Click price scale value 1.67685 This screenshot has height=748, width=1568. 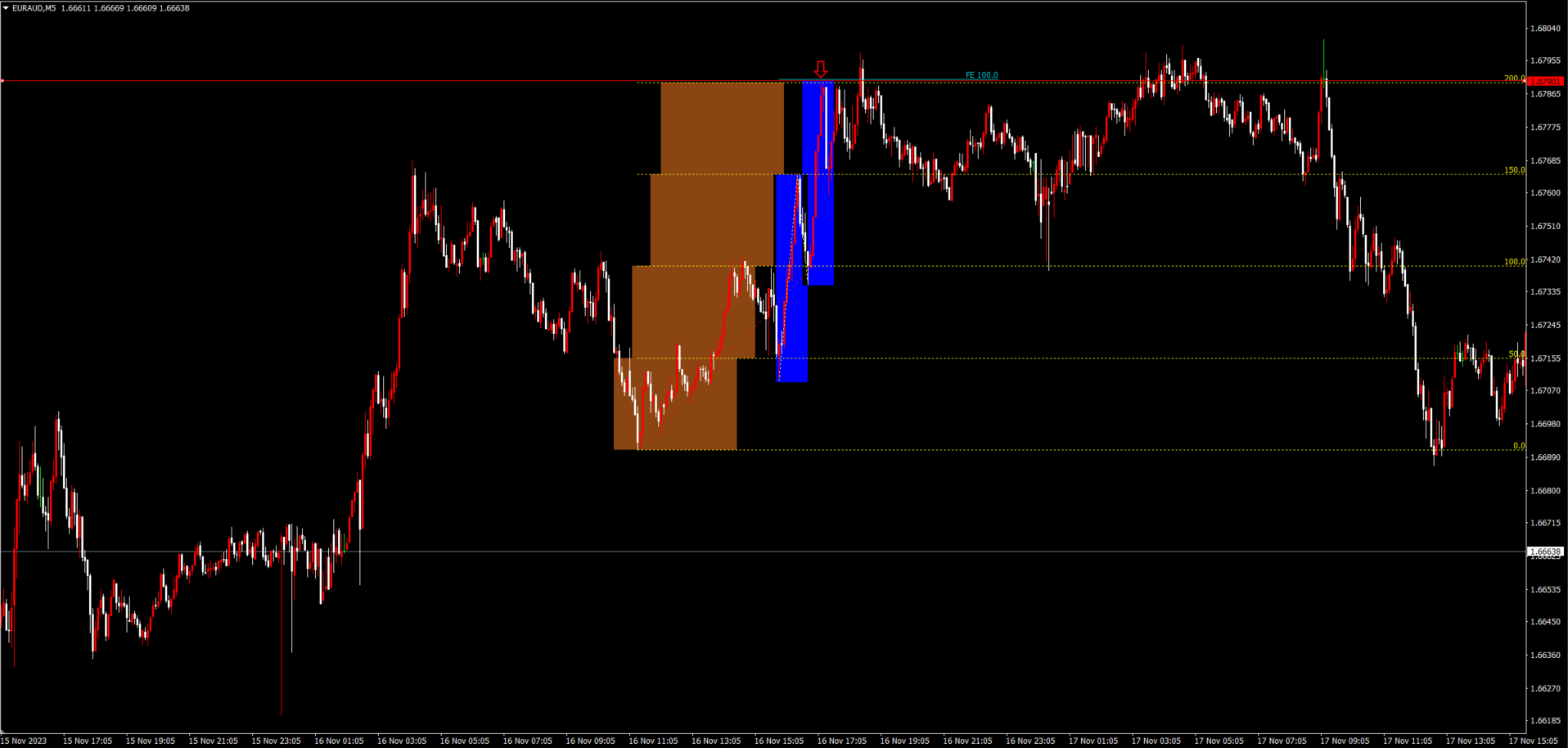click(1545, 161)
